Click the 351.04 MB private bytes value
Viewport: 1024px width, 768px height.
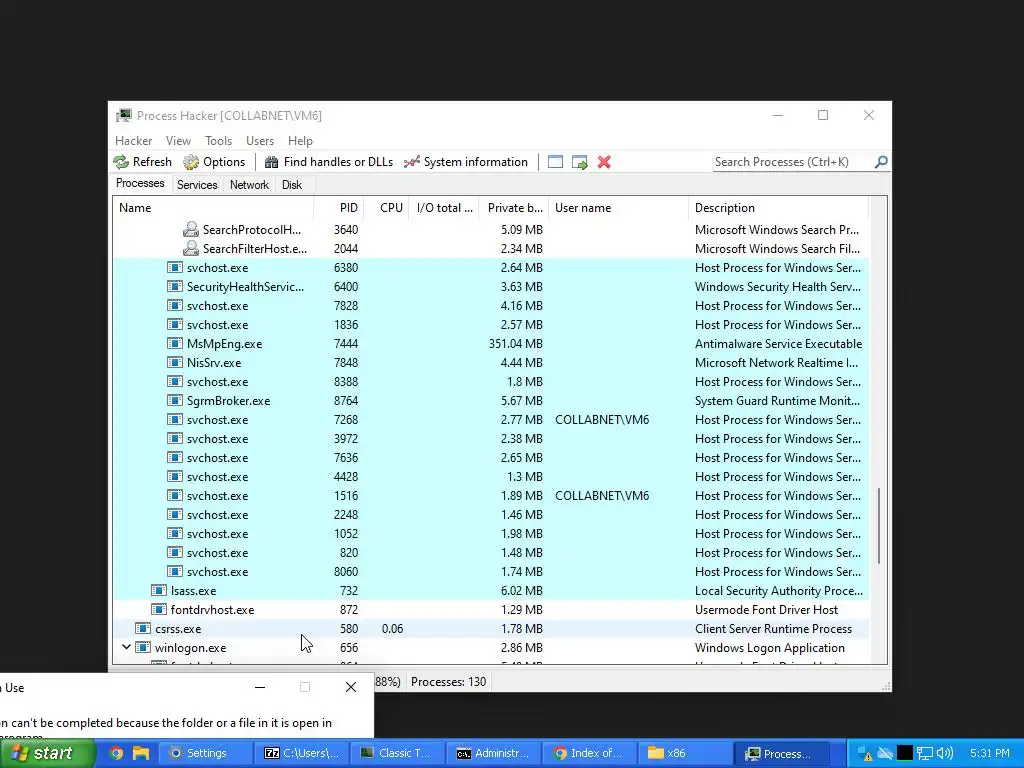[x=515, y=344]
